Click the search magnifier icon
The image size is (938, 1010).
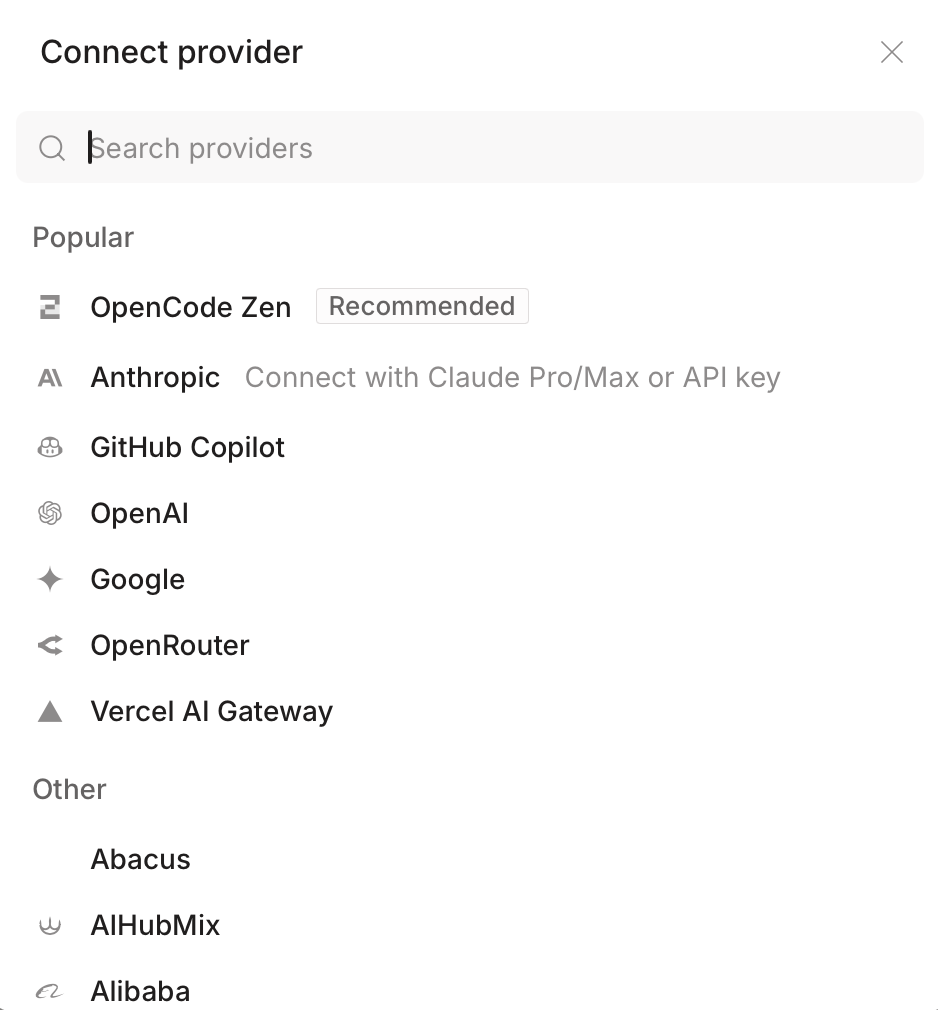click(52, 148)
